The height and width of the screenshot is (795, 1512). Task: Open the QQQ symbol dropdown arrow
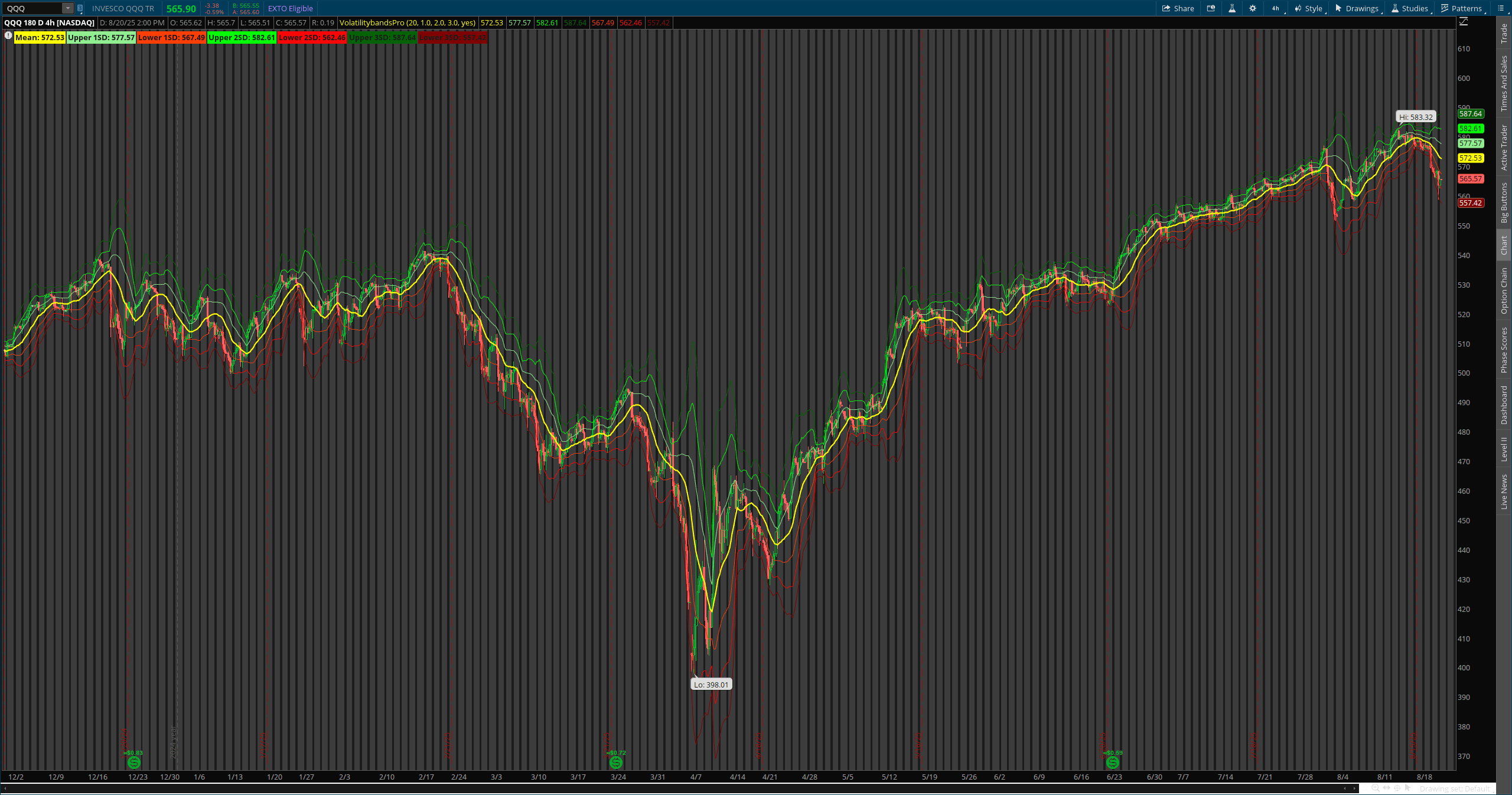click(x=67, y=8)
